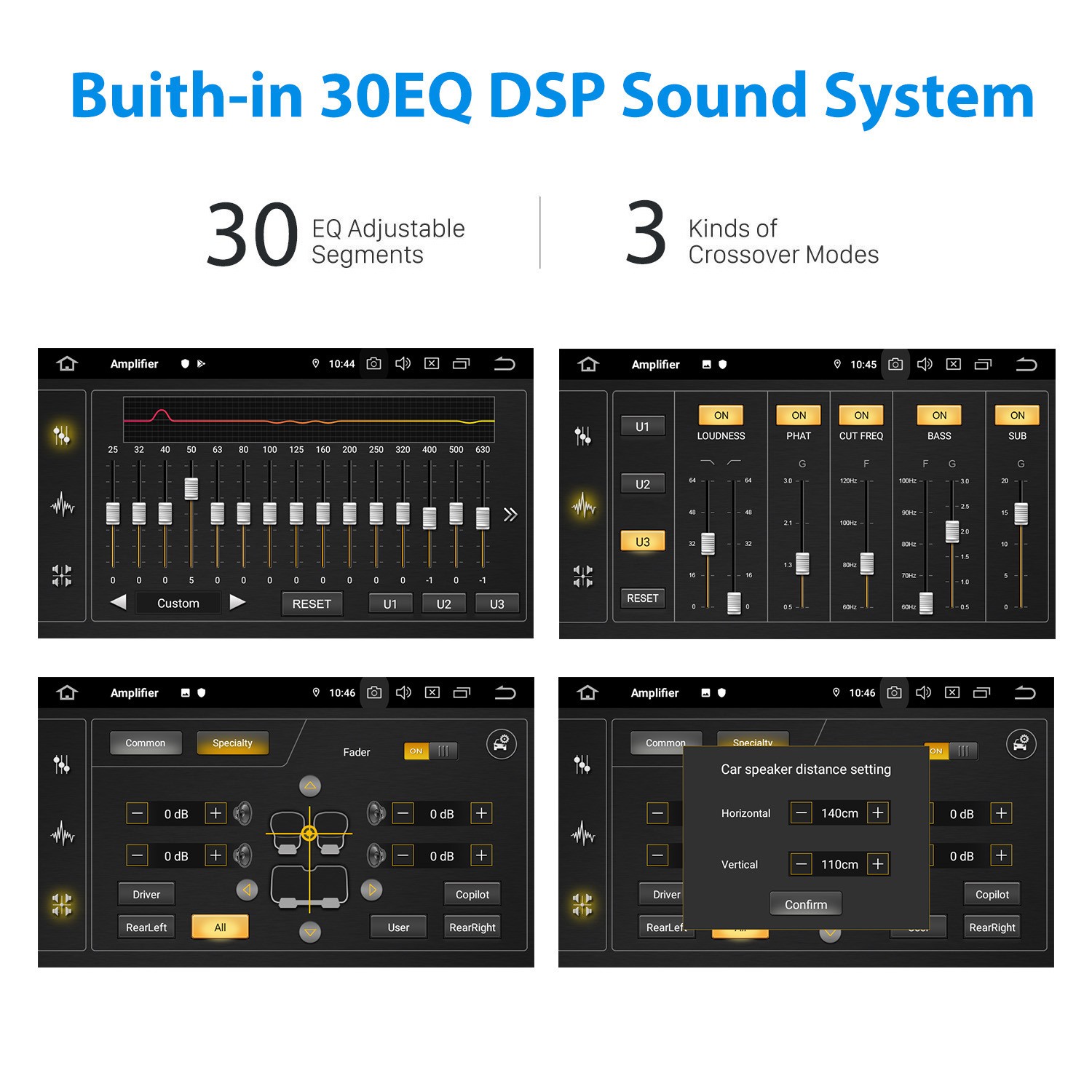Move balance left with the left arrow

click(247, 890)
